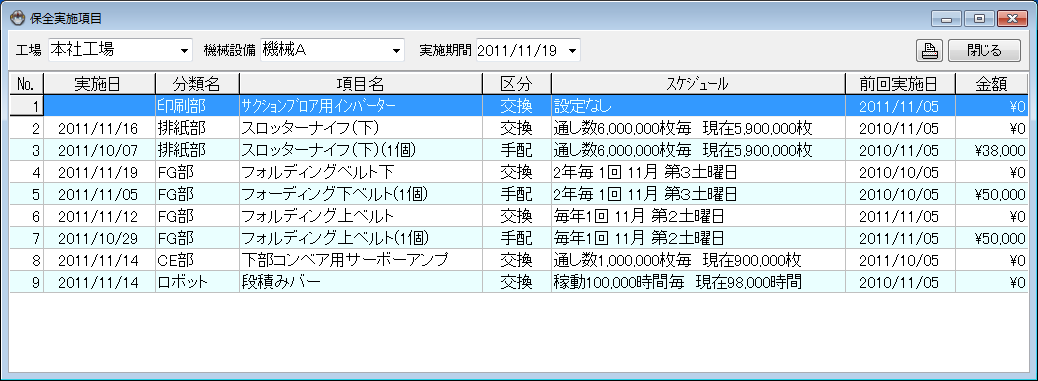Select item 段積みバー

coord(361,282)
